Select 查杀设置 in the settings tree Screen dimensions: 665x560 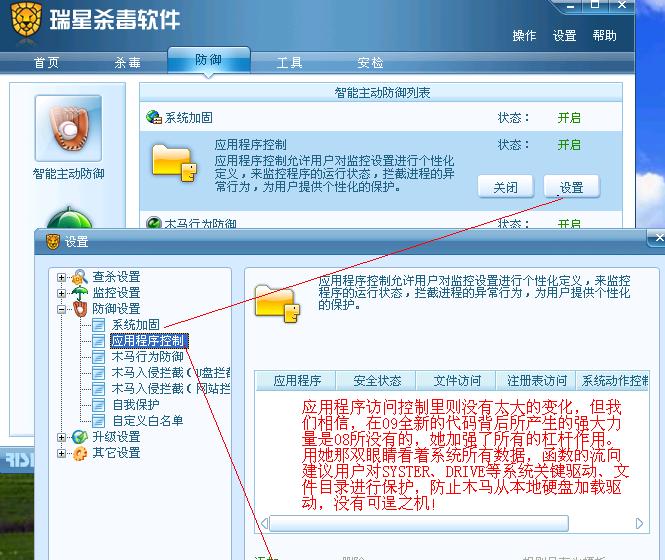coord(117,277)
